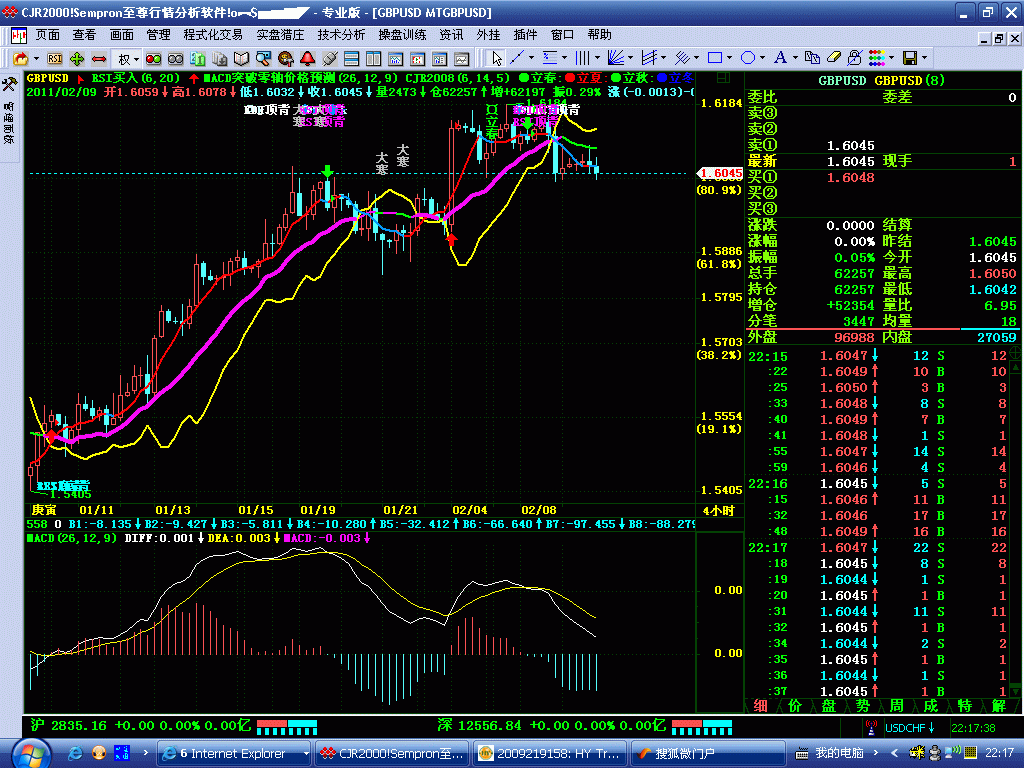Image resolution: width=1024 pixels, height=768 pixels.
Task: Click the open book icon in toolbar
Action: point(243,58)
